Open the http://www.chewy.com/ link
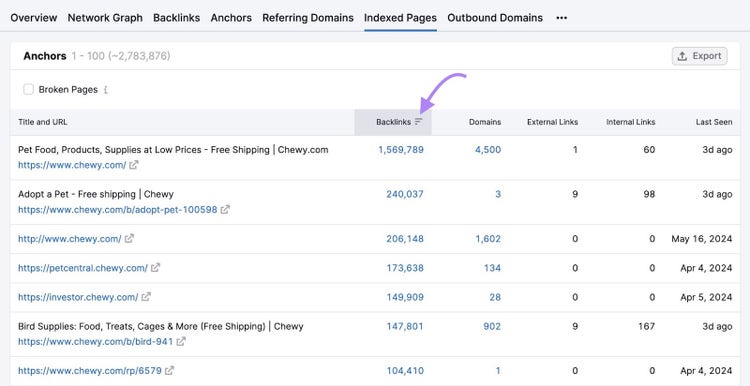The width and height of the screenshot is (750, 386). tap(70, 239)
